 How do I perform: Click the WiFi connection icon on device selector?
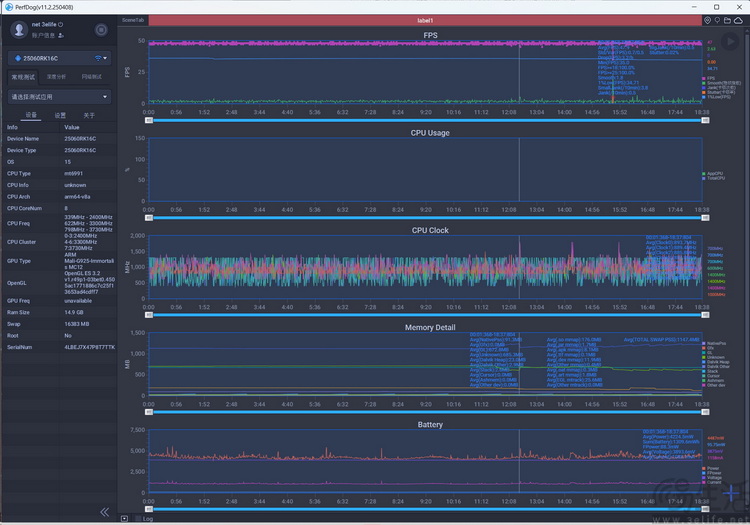[x=98, y=58]
